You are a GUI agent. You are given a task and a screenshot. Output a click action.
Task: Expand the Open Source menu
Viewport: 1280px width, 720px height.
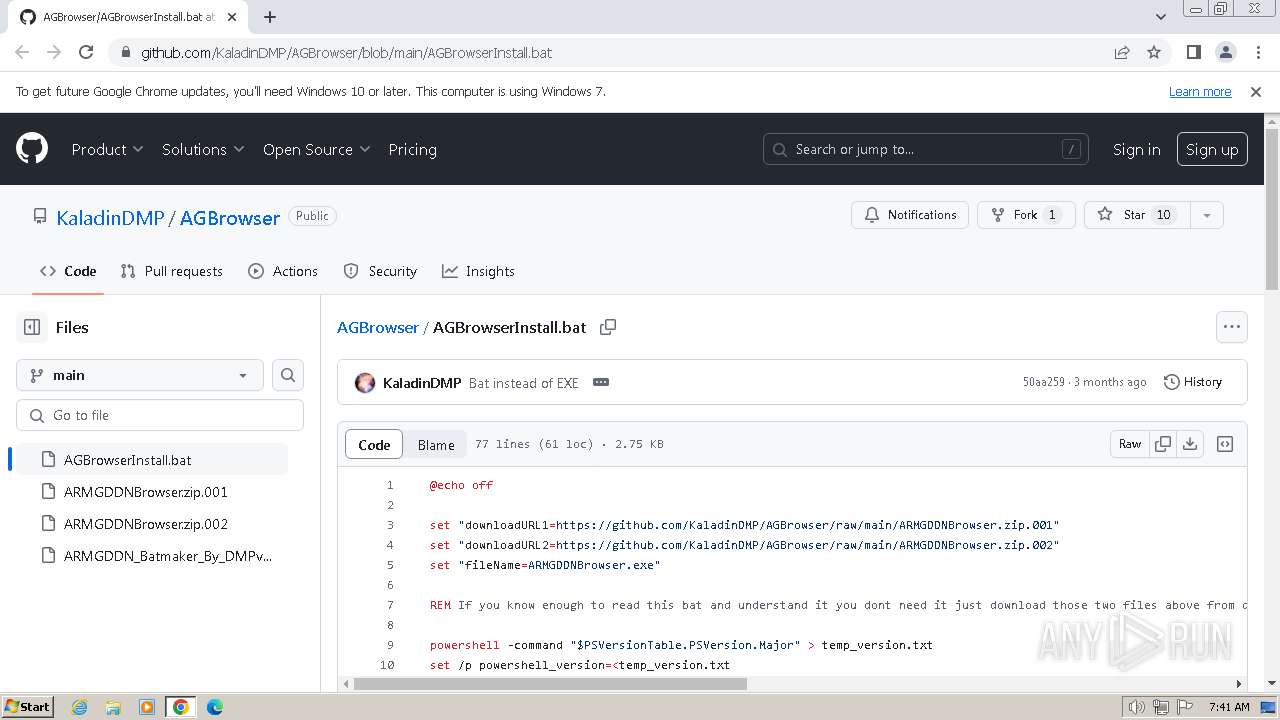316,149
